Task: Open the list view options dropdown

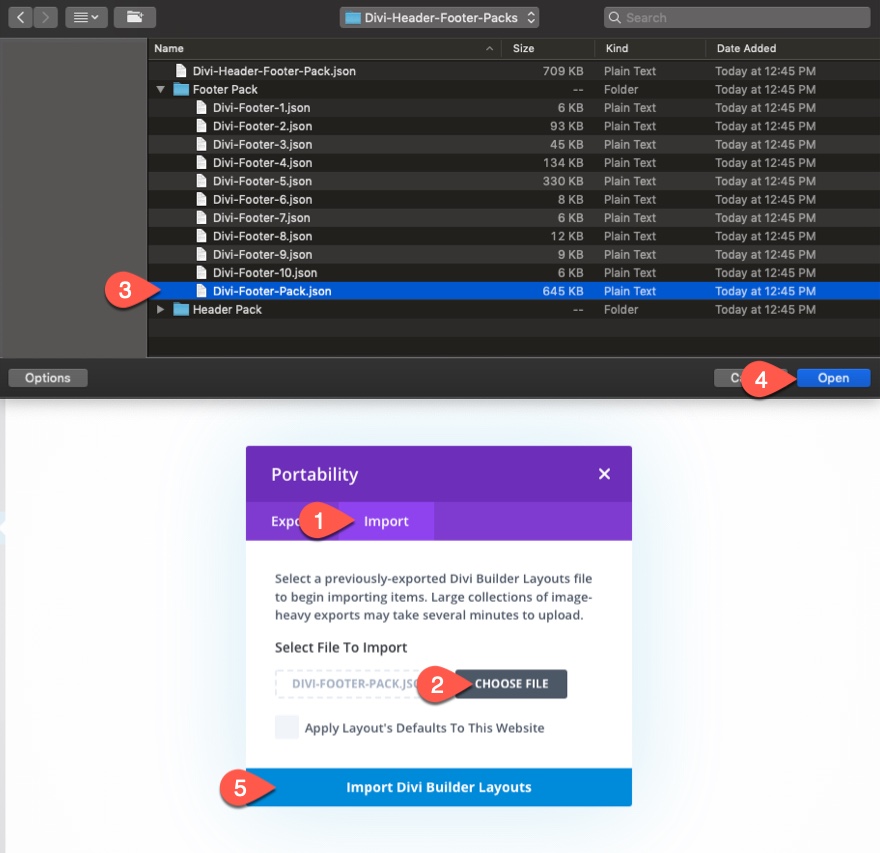Action: coord(86,17)
